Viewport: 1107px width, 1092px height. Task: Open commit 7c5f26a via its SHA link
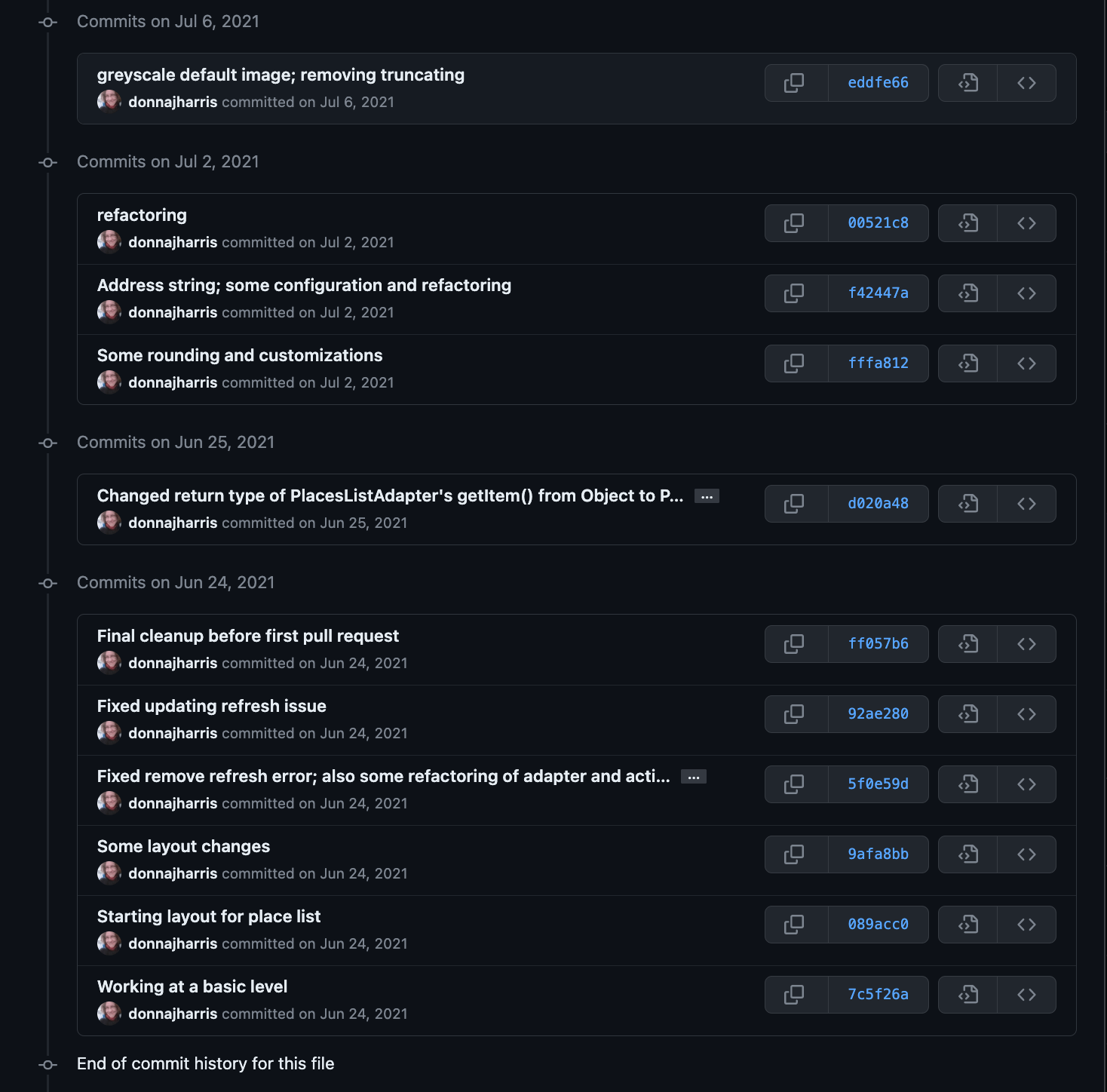pos(879,994)
